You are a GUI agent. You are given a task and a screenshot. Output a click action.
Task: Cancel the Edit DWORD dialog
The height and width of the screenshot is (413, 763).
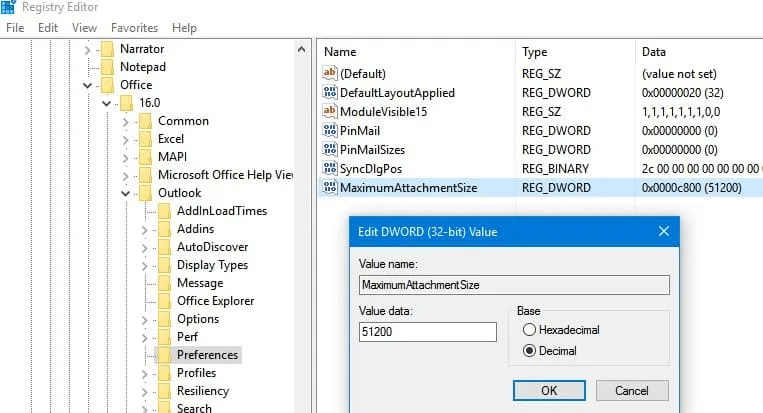coord(631,390)
